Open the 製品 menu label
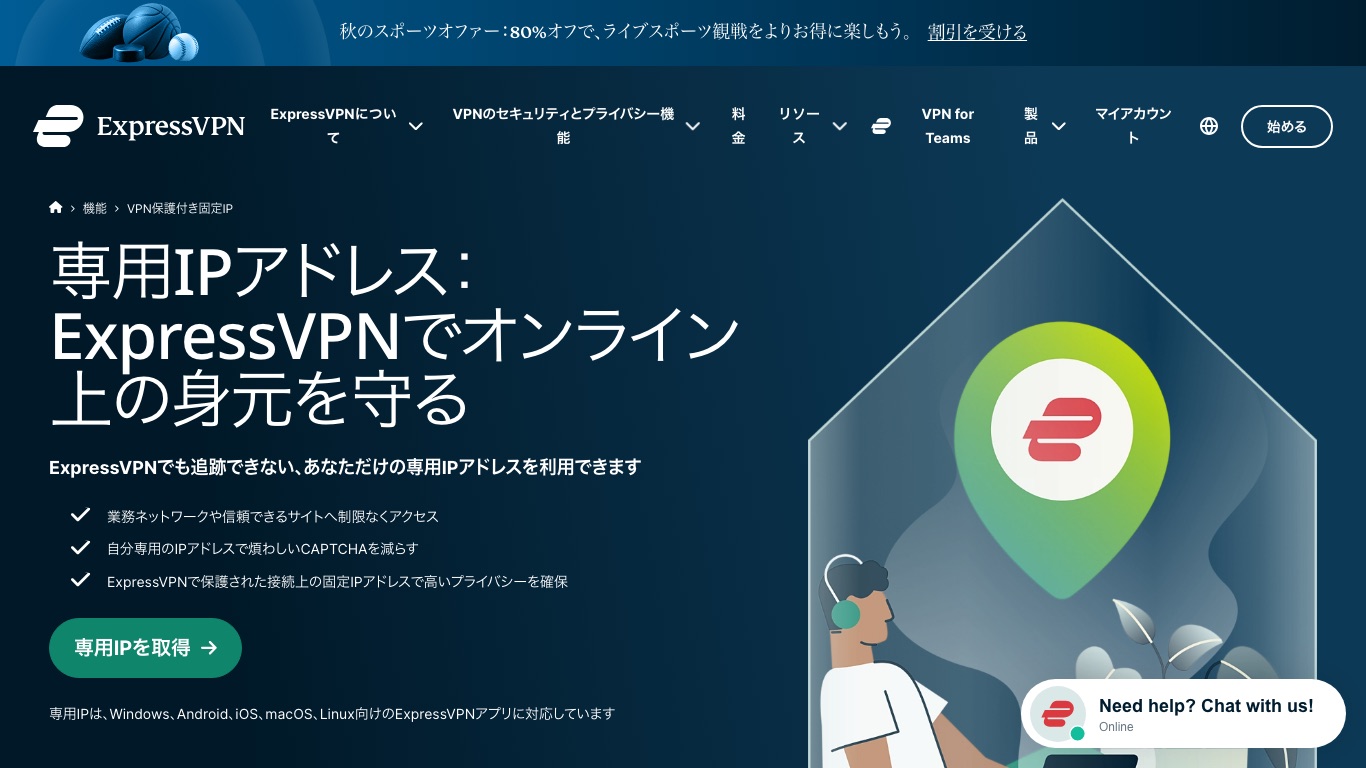Image resolution: width=1366 pixels, height=768 pixels. (1031, 126)
